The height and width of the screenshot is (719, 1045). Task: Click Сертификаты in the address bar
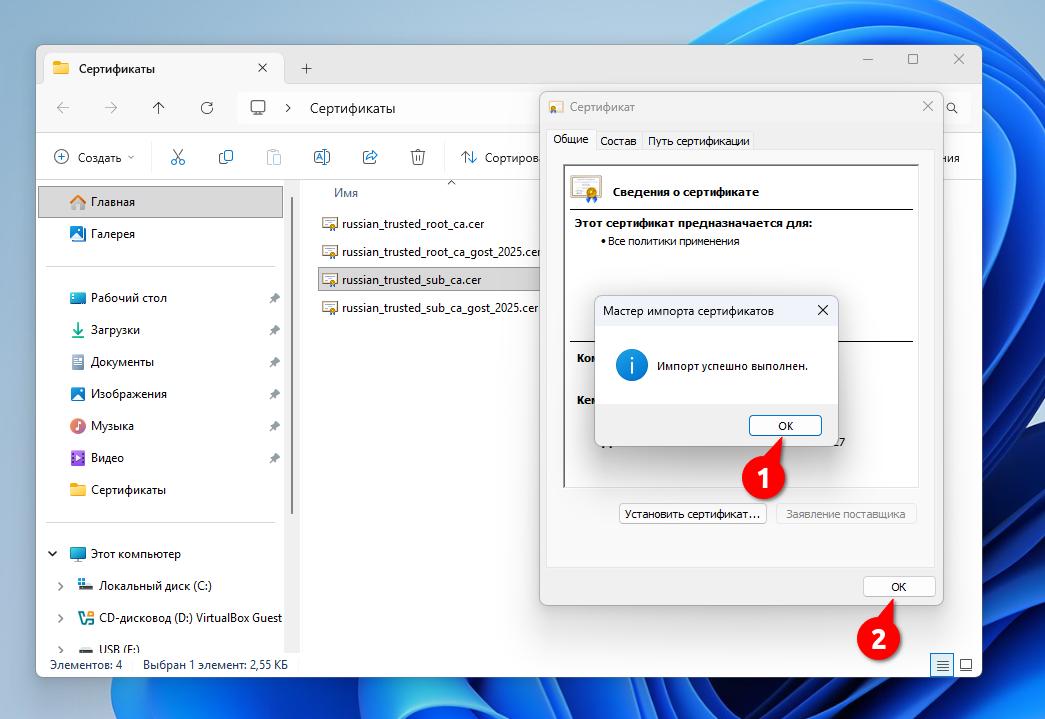[x=353, y=108]
